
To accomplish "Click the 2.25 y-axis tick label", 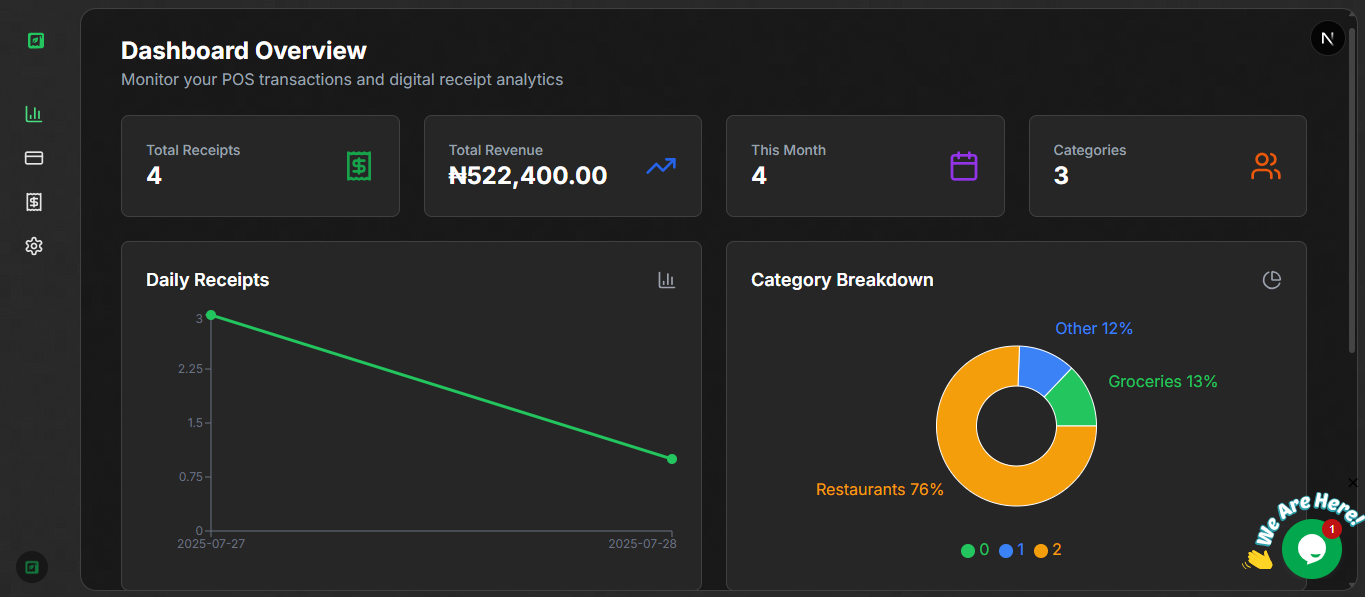I will coord(191,369).
